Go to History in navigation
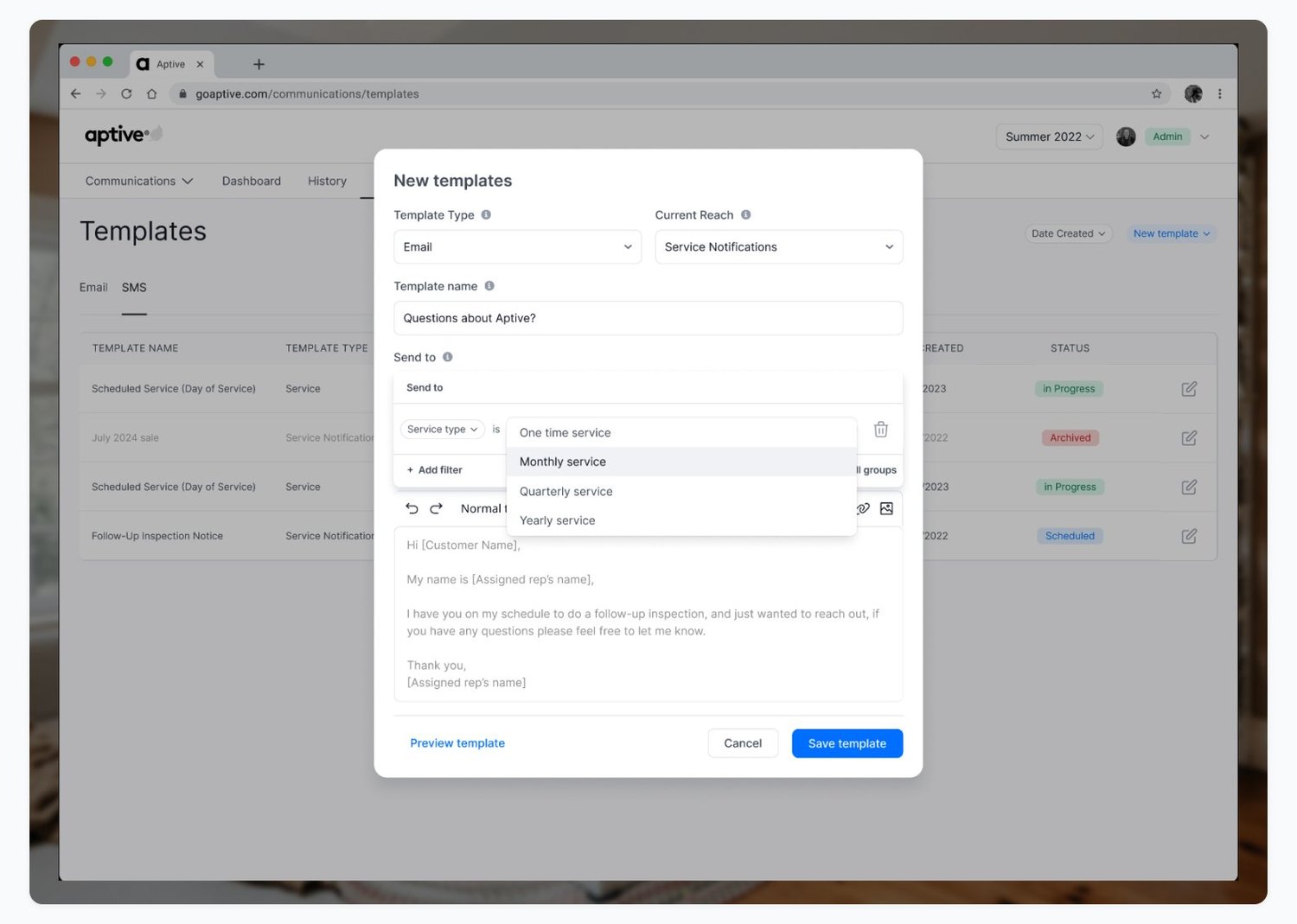1297x924 pixels. (x=327, y=181)
